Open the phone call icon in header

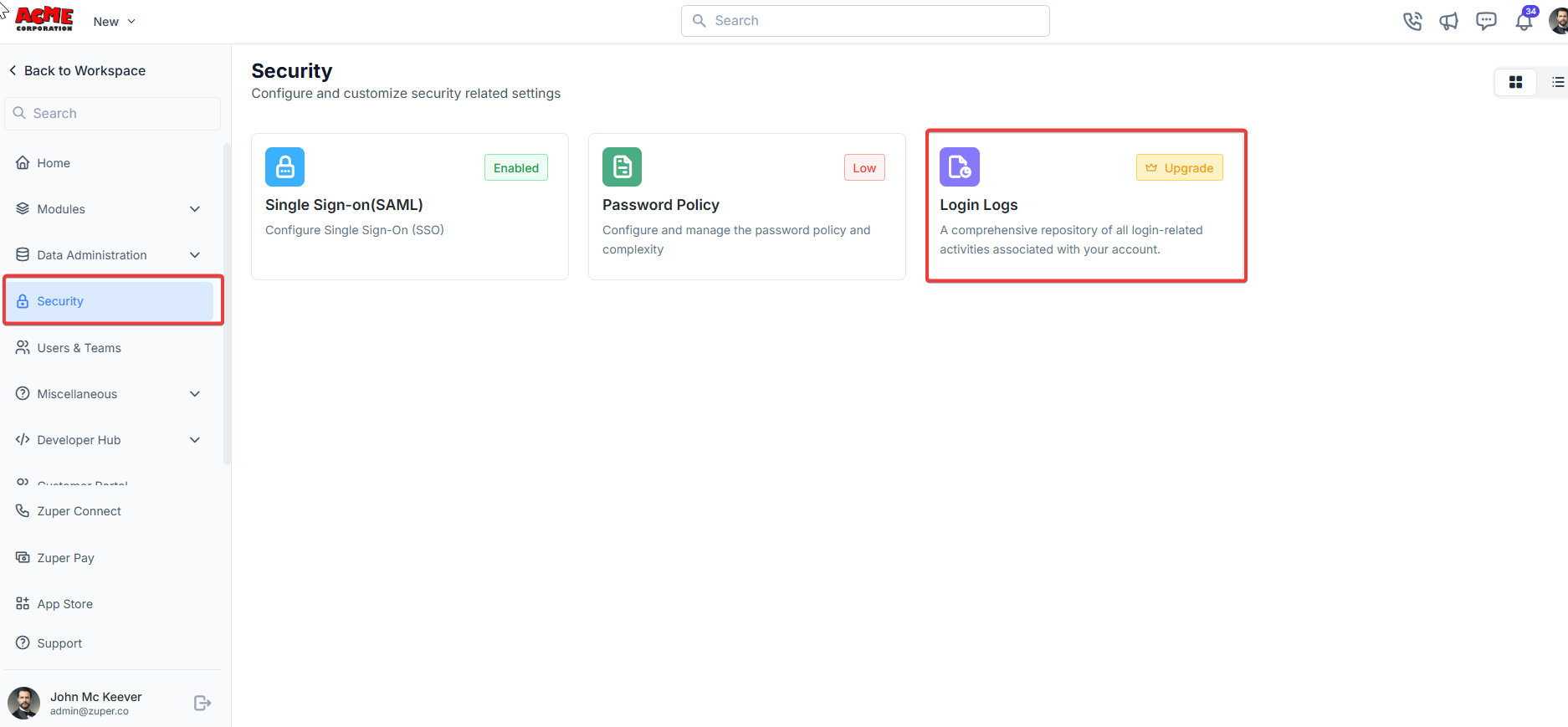1412,21
